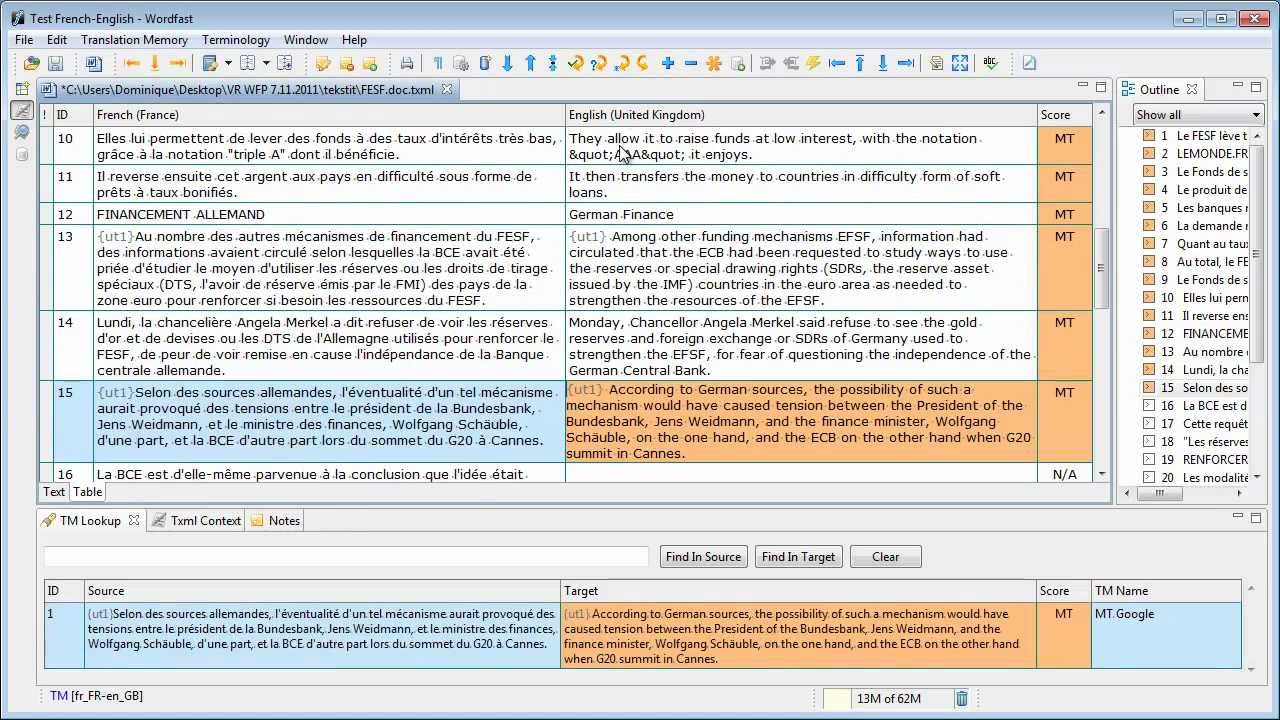Open the Translation Memory menu
1280x720 pixels.
[x=134, y=40]
